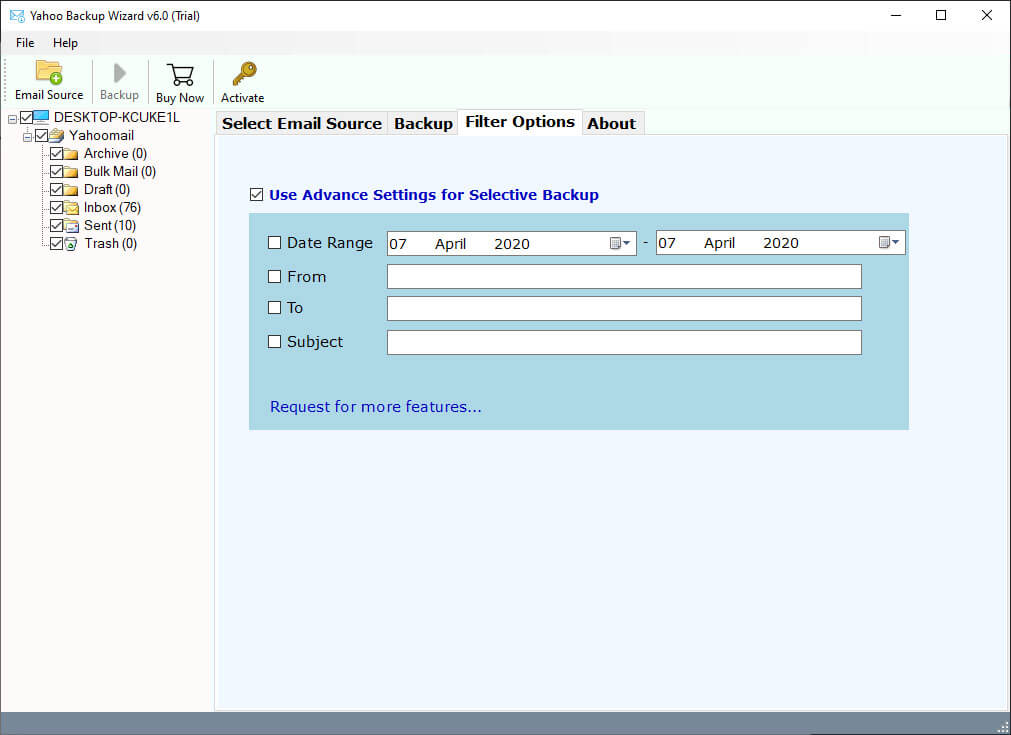Open the start date calendar dropdown
The width and height of the screenshot is (1011, 735).
click(620, 243)
